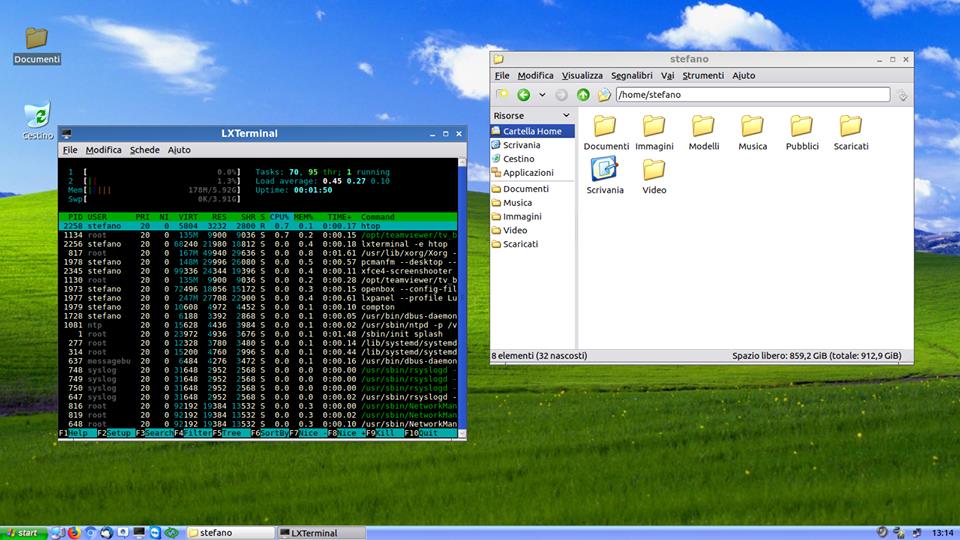
Task: Open Modifica menu in LXTerminal
Action: 103,150
